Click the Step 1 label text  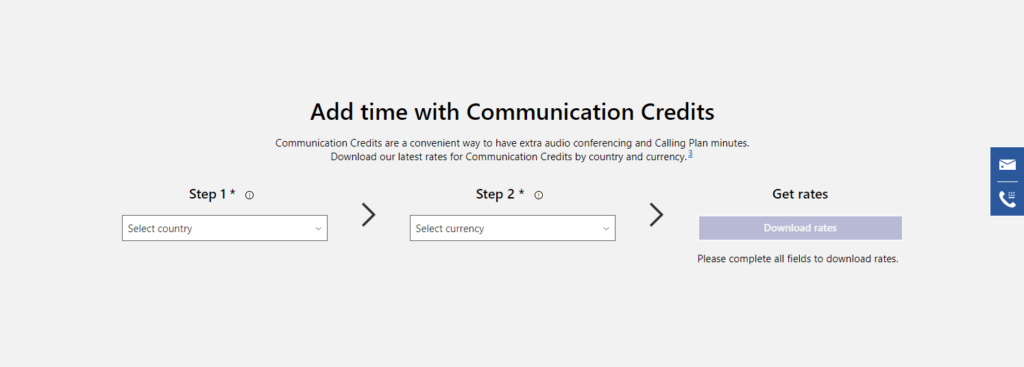click(208, 194)
